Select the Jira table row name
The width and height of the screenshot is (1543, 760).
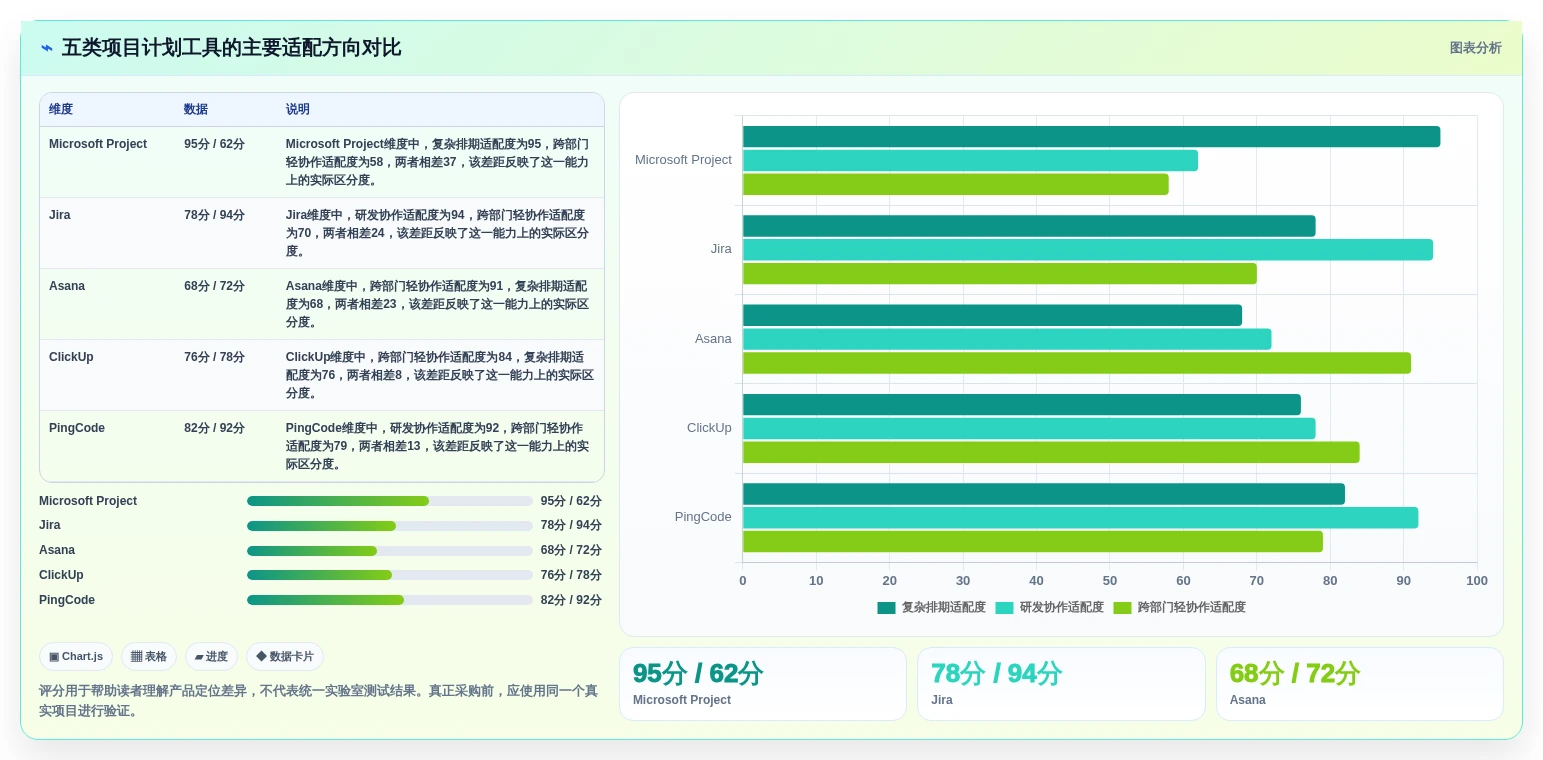click(60, 215)
